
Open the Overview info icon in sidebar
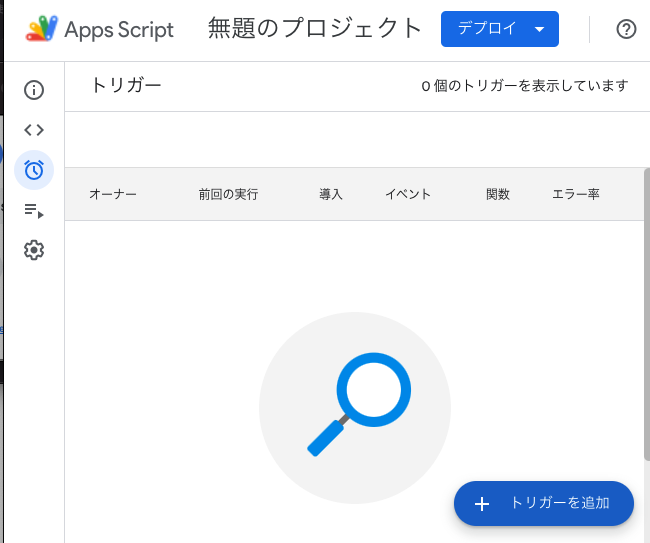pos(34,90)
